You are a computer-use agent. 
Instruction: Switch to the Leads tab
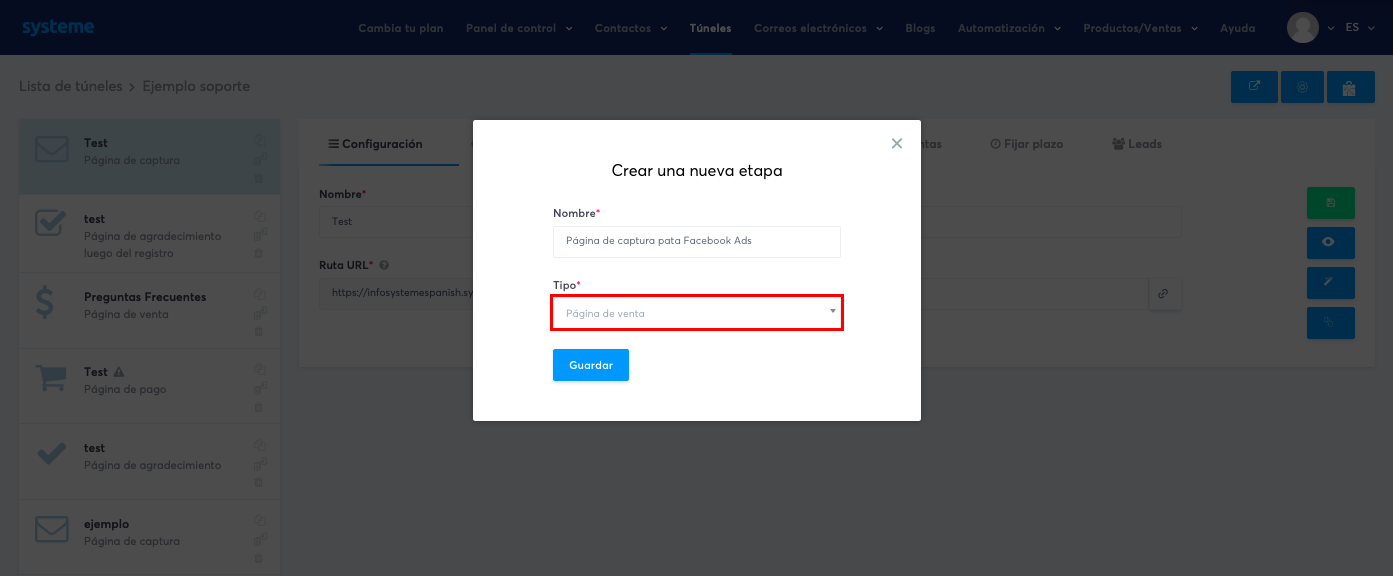tap(1138, 143)
